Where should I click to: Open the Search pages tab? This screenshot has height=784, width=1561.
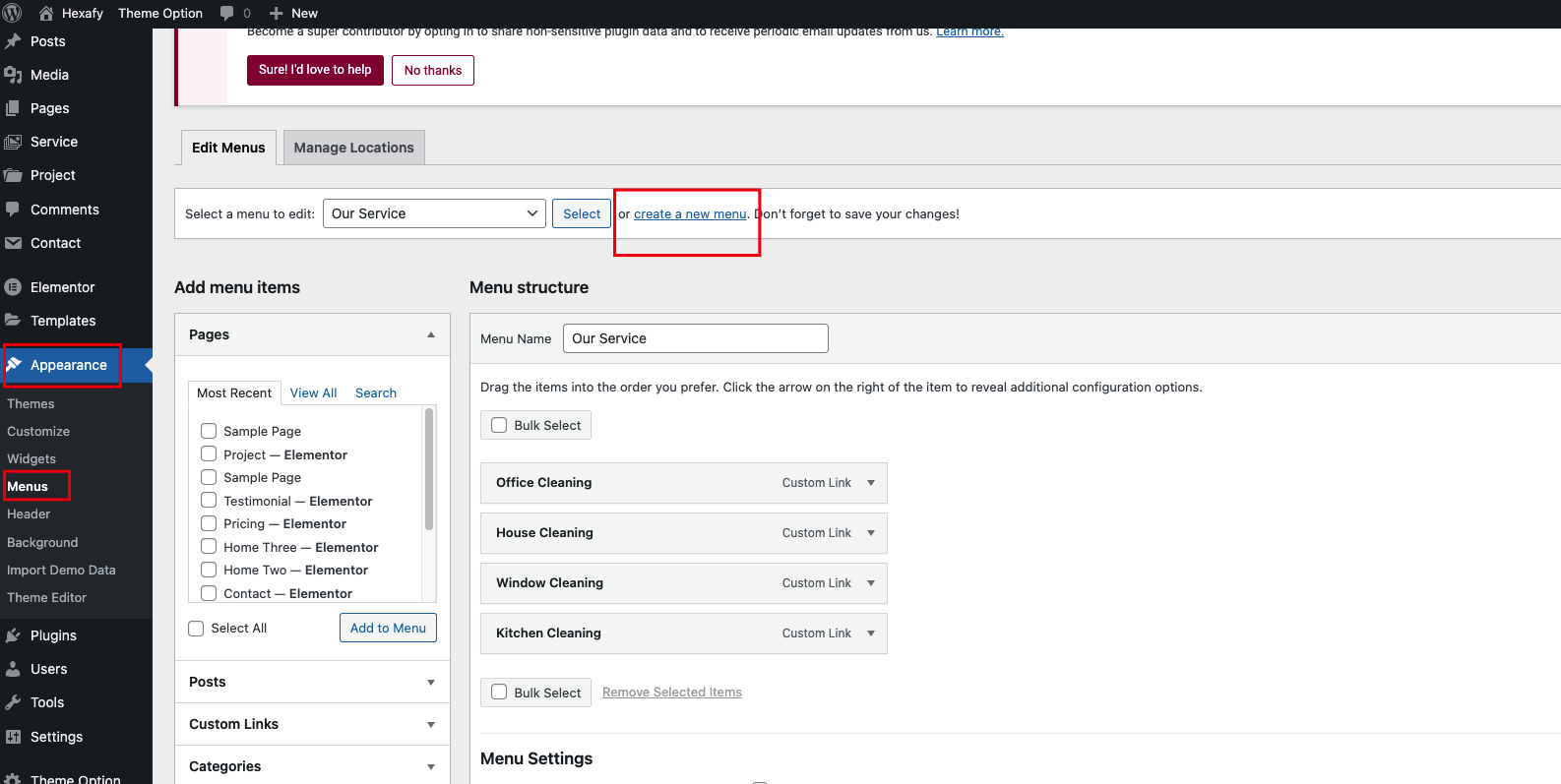click(376, 392)
